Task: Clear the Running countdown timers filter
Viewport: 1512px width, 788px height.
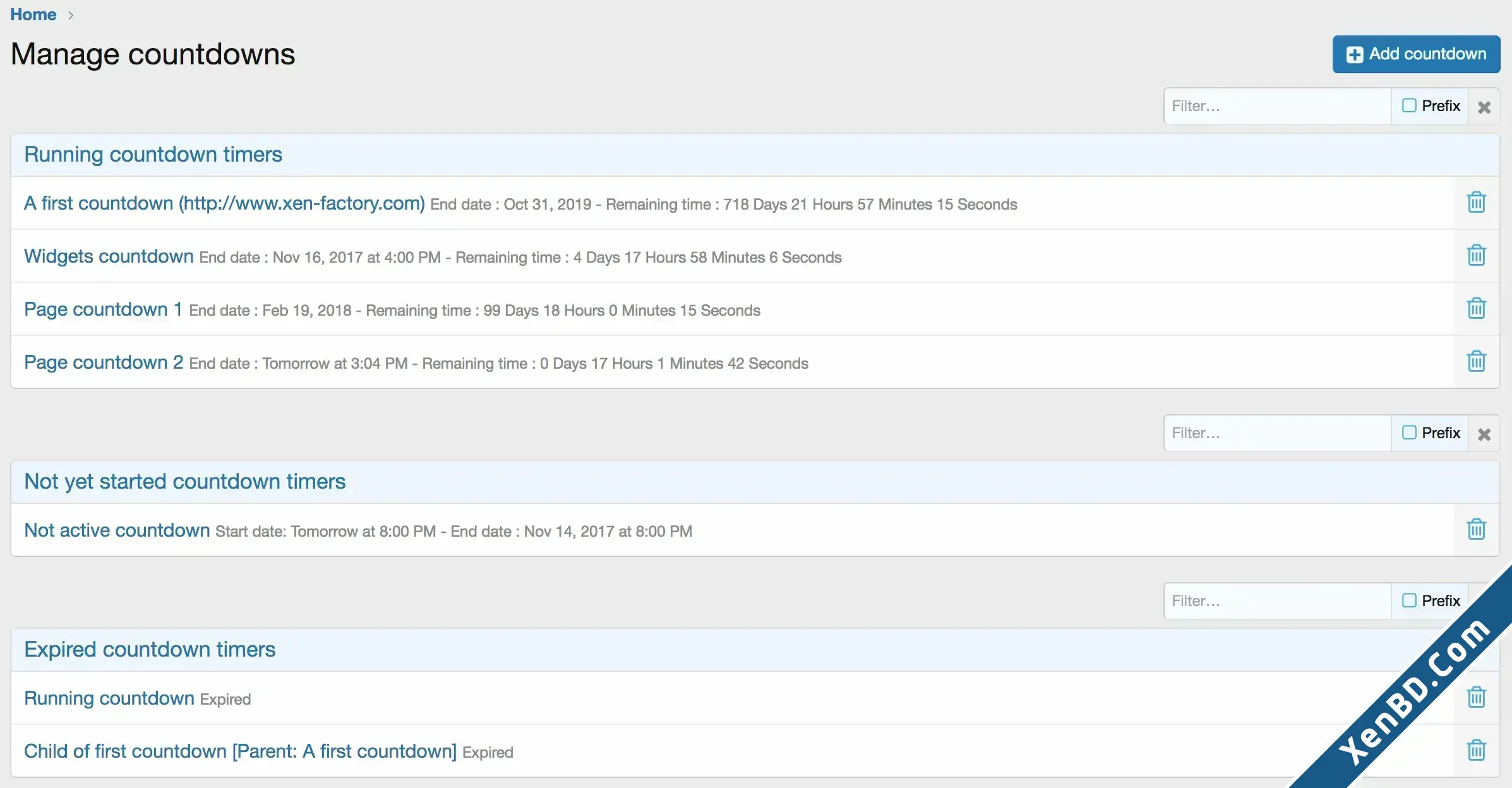Action: 1484,107
